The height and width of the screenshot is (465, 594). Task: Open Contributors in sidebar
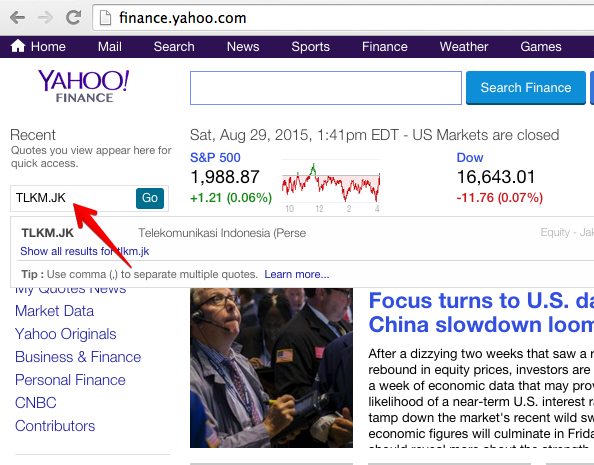(x=55, y=426)
